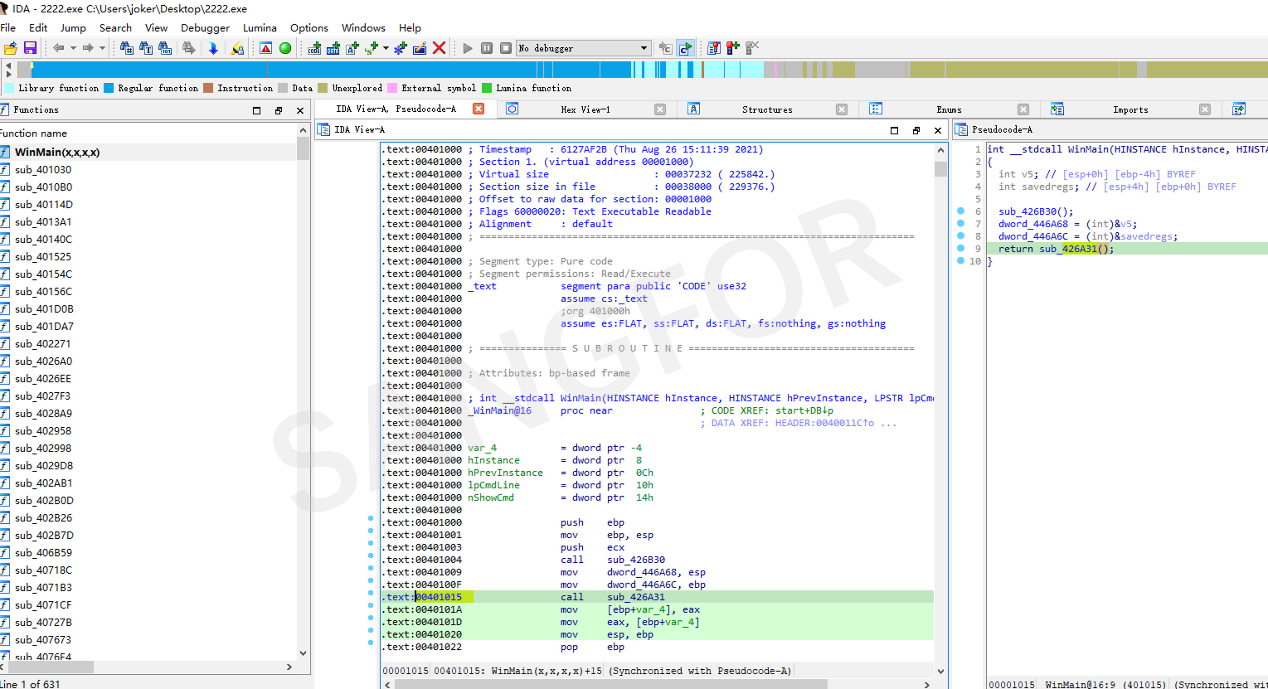This screenshot has height=689, width=1268.
Task: Open the Search menu
Action: tap(115, 28)
